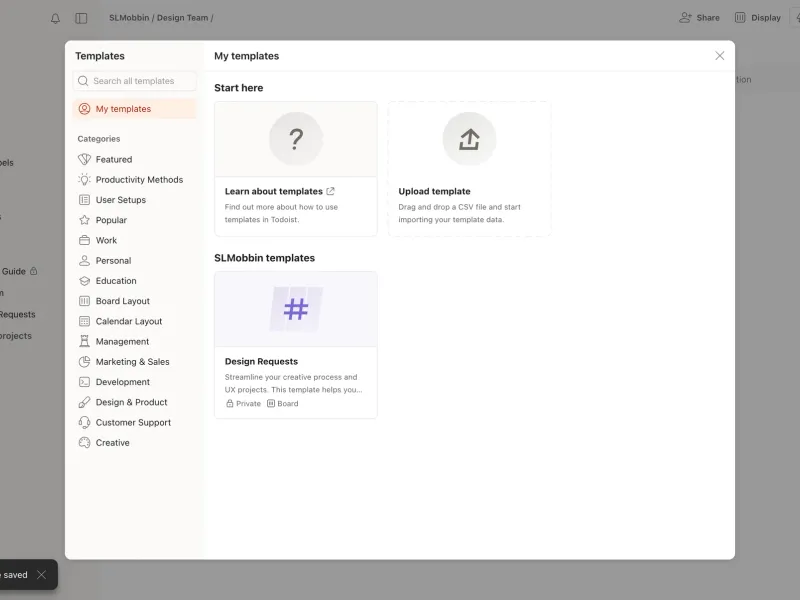Click the Marketing & Sales pie chart icon
The image size is (800, 600).
tap(84, 362)
